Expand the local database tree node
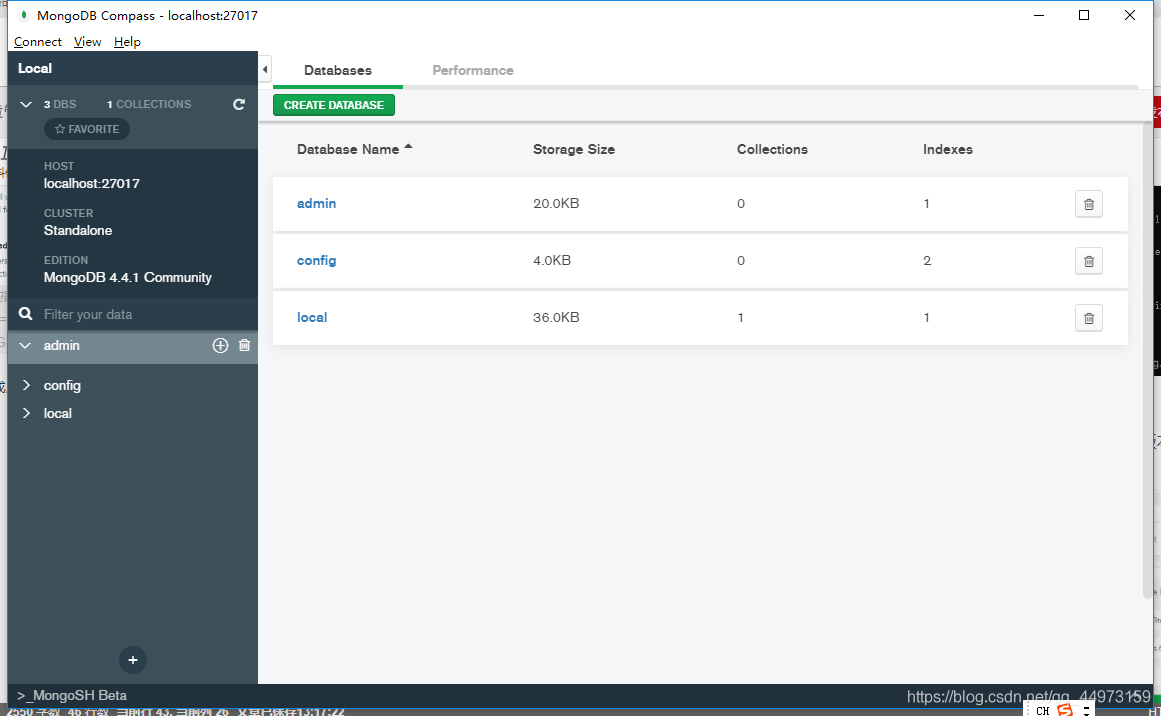The width and height of the screenshot is (1161, 716). coord(26,413)
